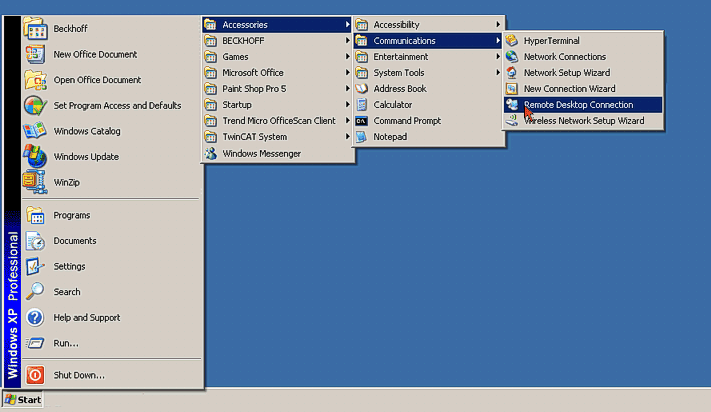711x412 pixels.
Task: Click the Notepad icon
Action: pos(361,137)
